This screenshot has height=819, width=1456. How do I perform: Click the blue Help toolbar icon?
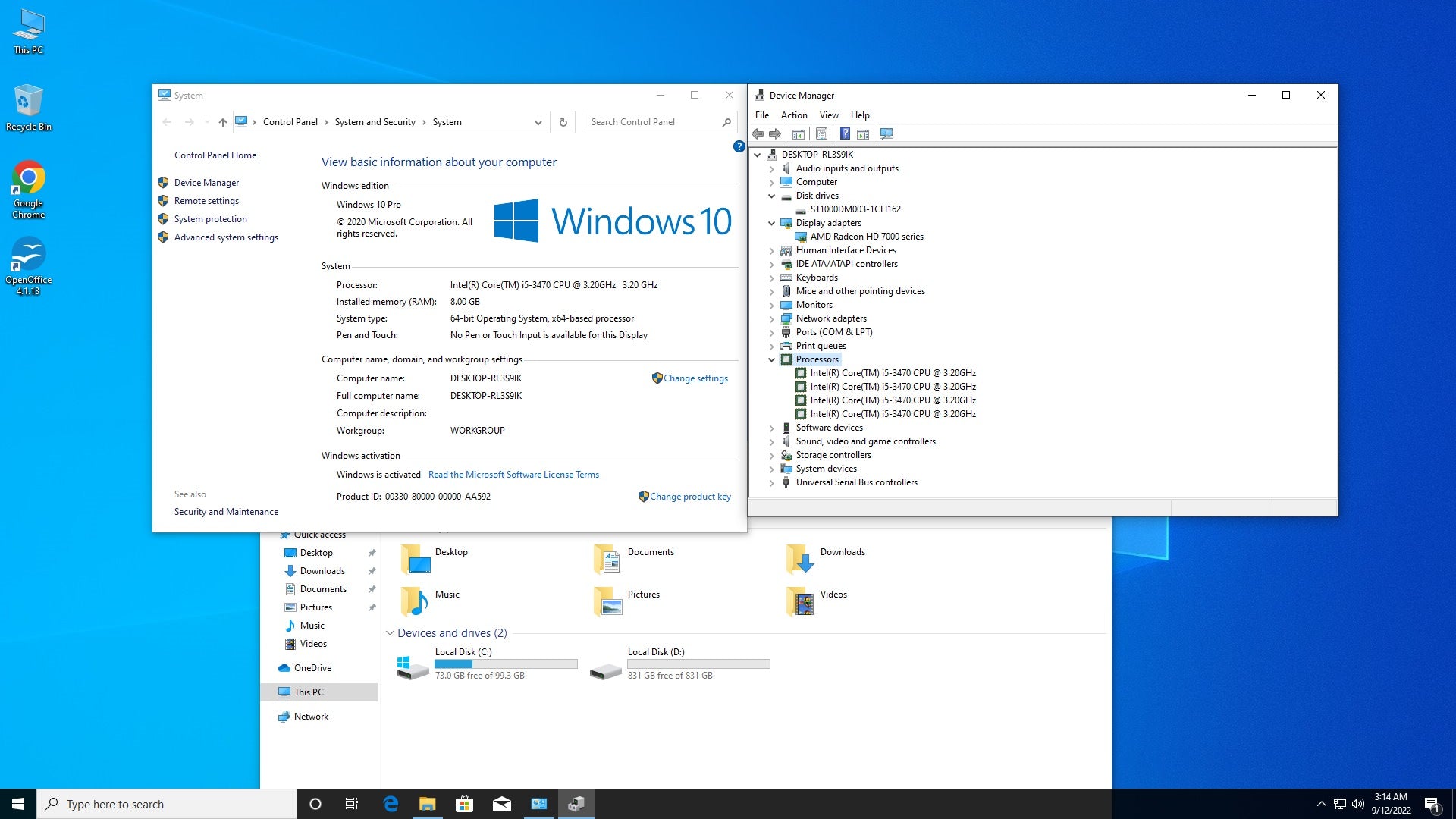(x=845, y=134)
